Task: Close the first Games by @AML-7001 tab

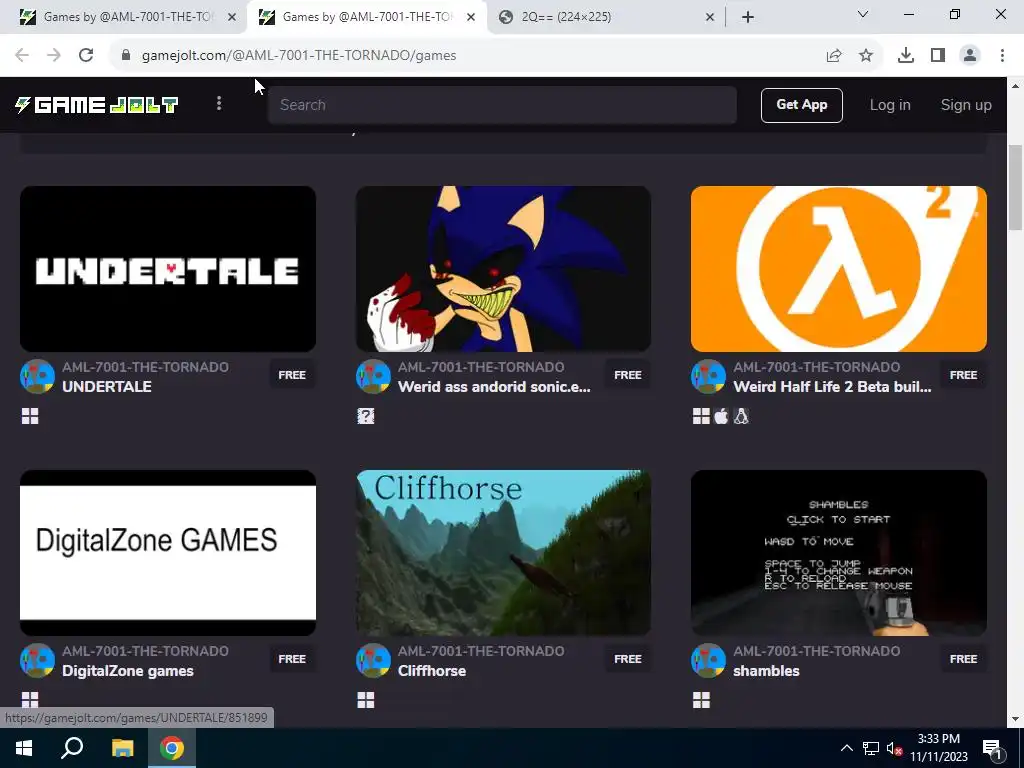Action: [232, 18]
